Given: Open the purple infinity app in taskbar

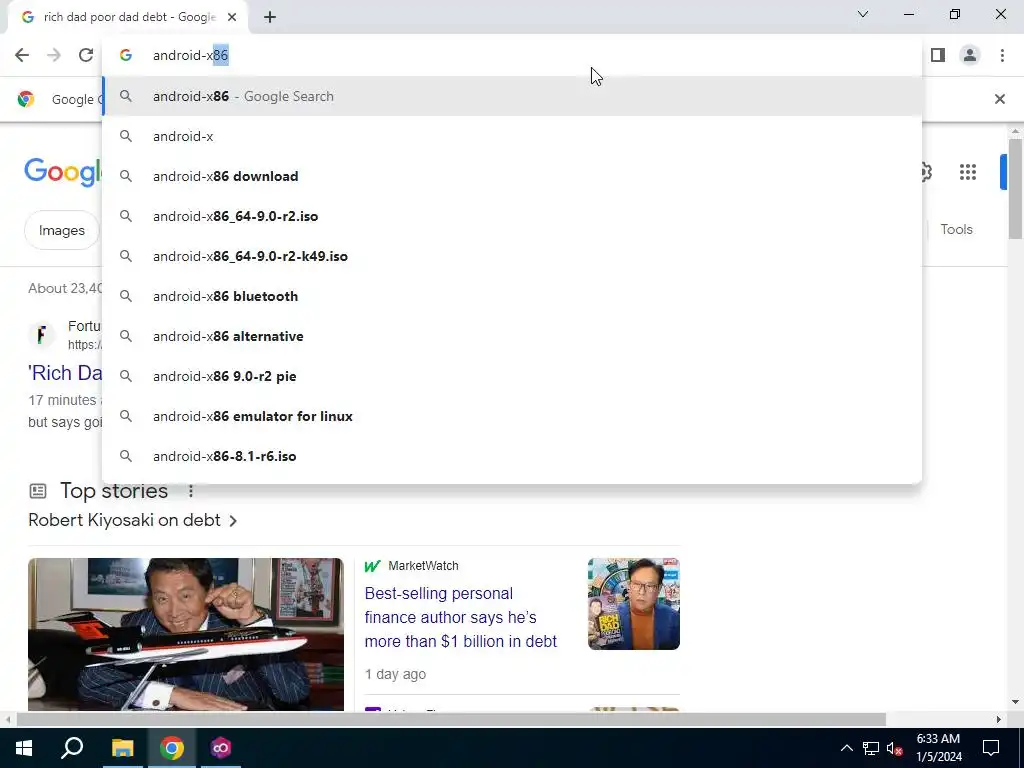Looking at the screenshot, I should coord(221,748).
